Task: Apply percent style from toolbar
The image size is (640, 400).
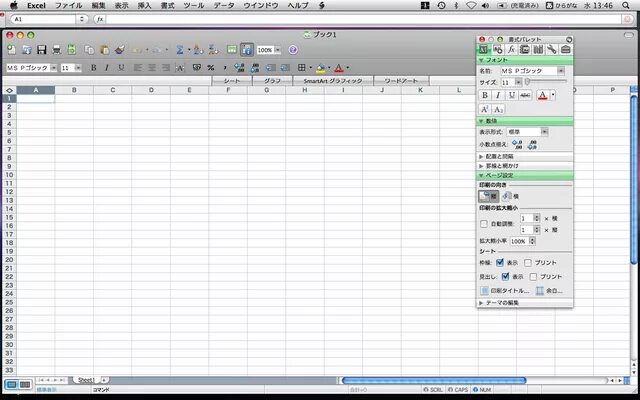Action: [x=211, y=68]
